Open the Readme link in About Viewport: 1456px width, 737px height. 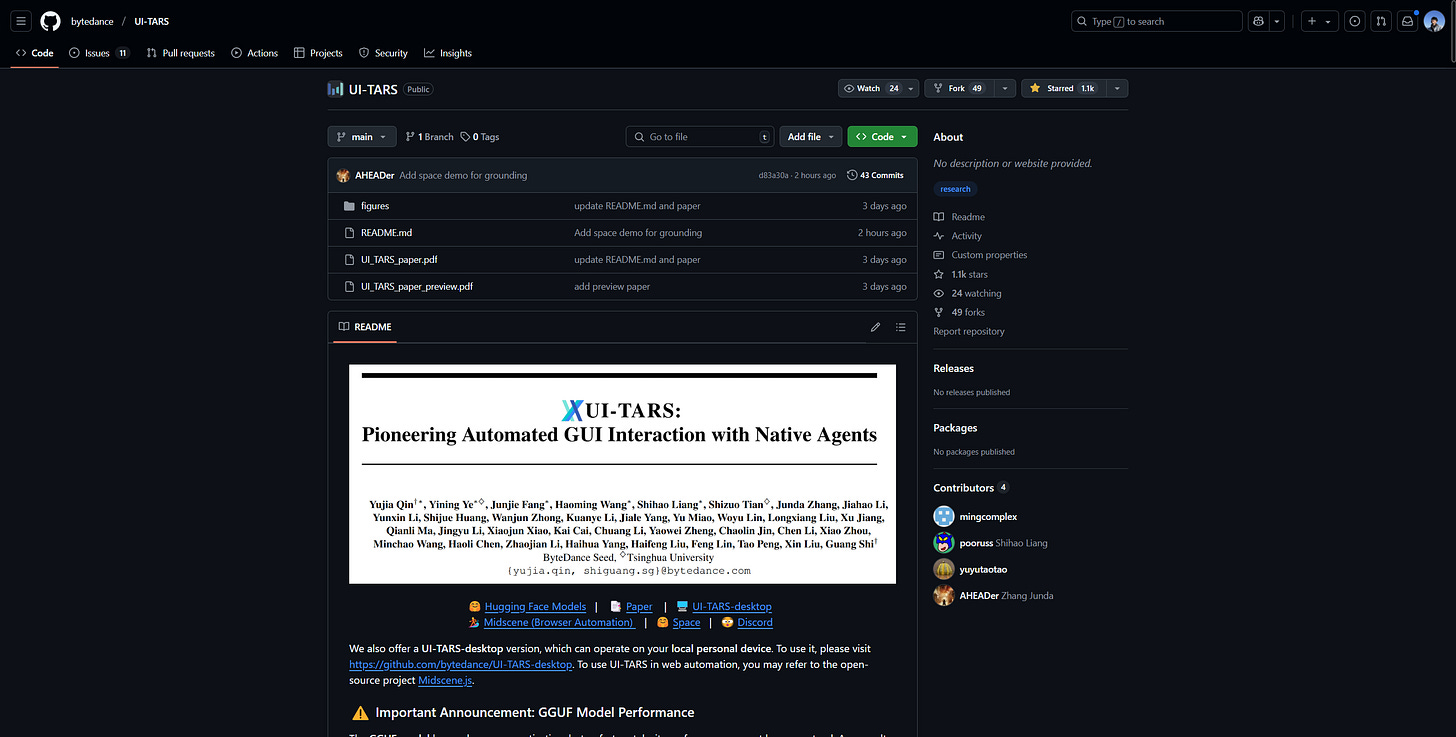point(960,217)
